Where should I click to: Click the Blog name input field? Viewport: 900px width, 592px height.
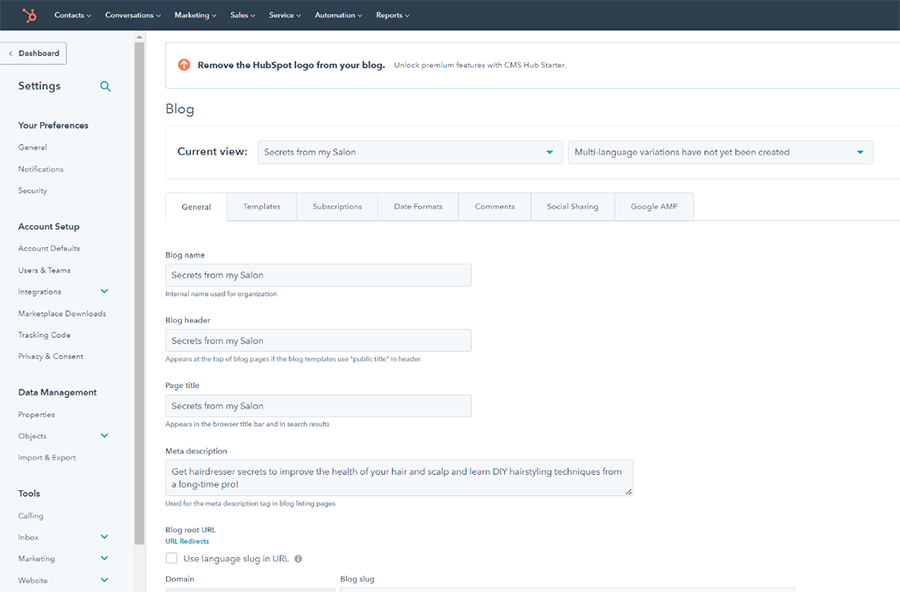(319, 275)
